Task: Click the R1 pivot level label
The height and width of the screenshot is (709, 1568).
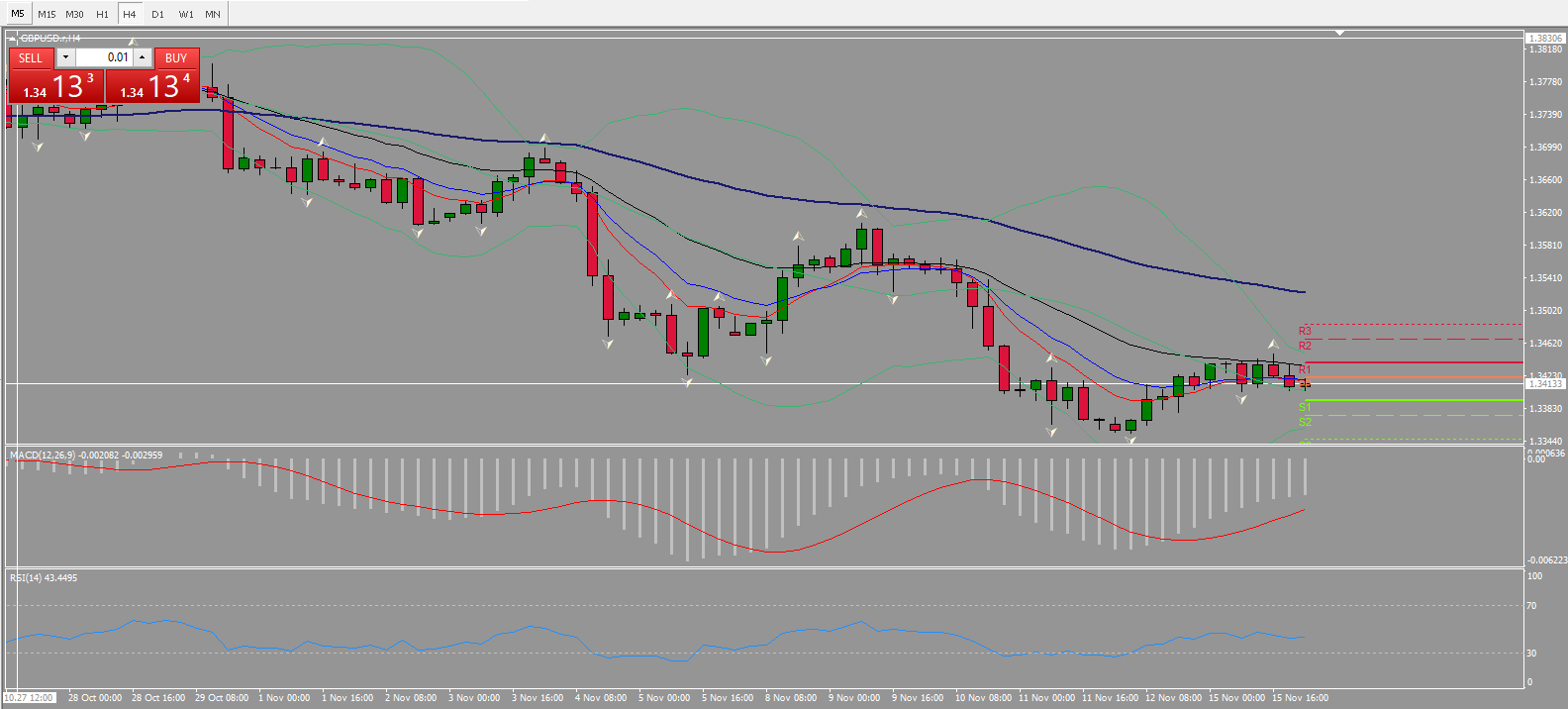Action: click(x=1305, y=369)
